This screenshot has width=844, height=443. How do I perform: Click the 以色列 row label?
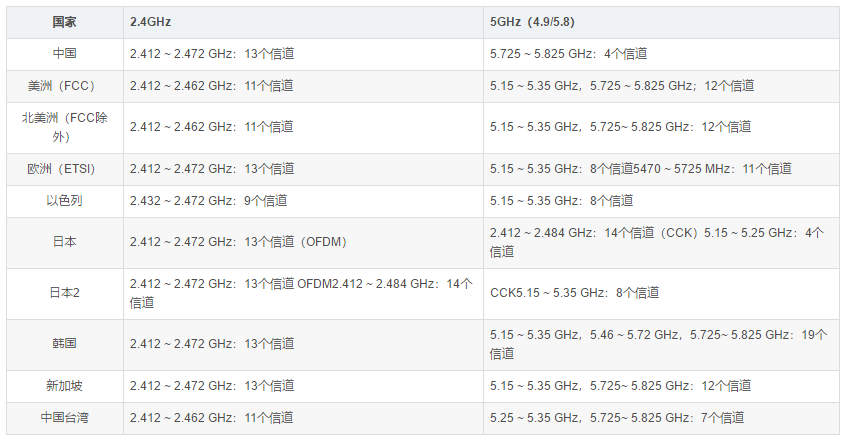pyautogui.click(x=65, y=201)
